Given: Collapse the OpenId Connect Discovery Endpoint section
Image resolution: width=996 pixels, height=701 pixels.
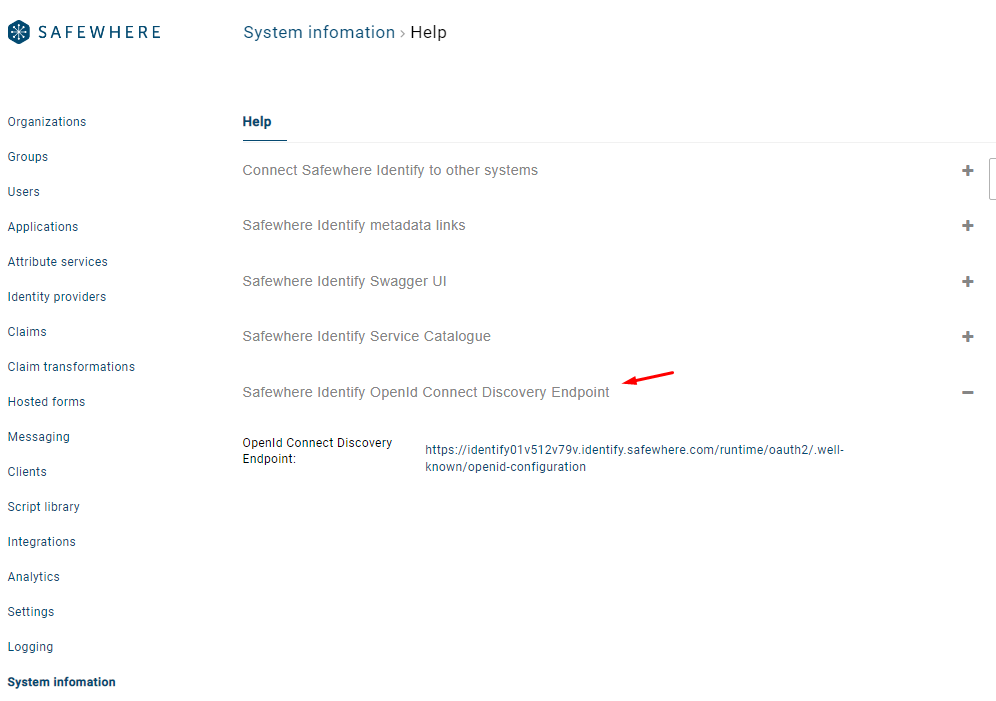Looking at the screenshot, I should pyautogui.click(x=967, y=393).
